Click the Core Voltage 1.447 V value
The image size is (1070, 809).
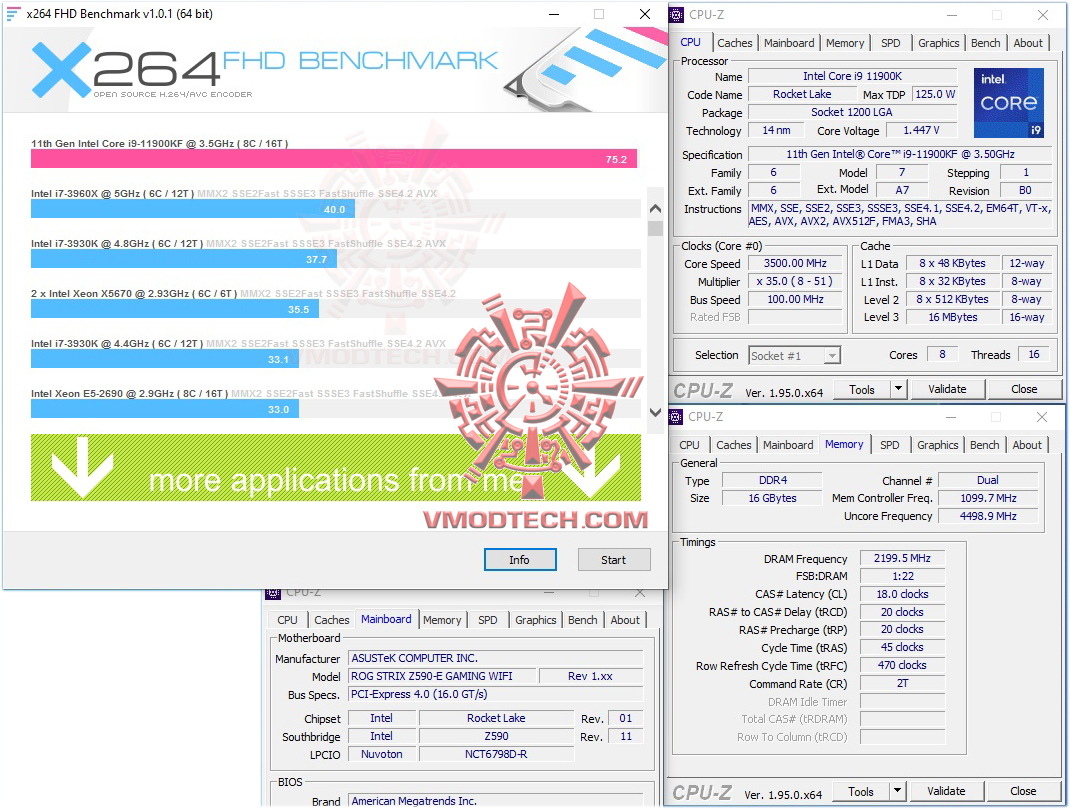(921, 130)
